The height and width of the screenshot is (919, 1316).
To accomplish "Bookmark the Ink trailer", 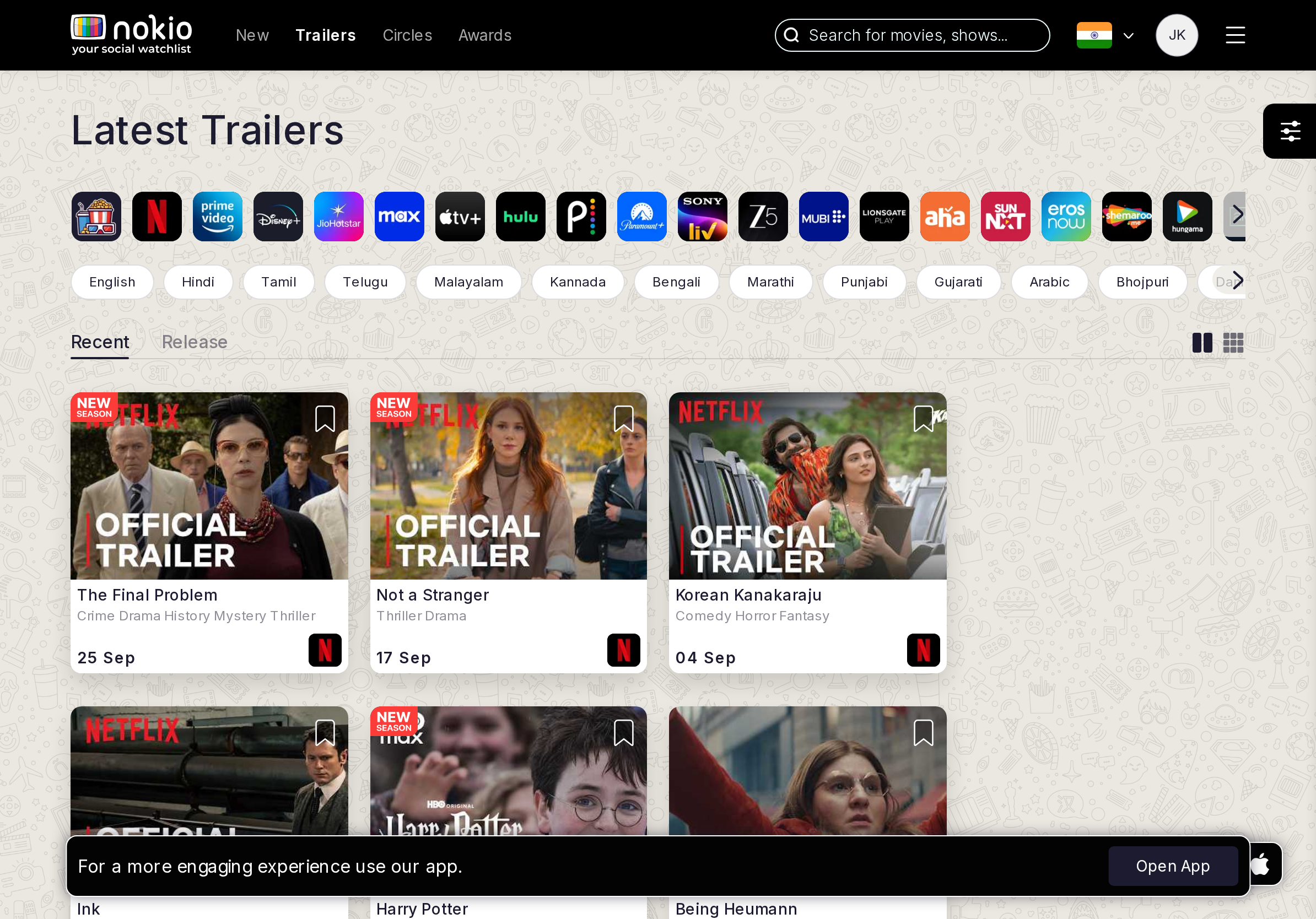I will (325, 733).
